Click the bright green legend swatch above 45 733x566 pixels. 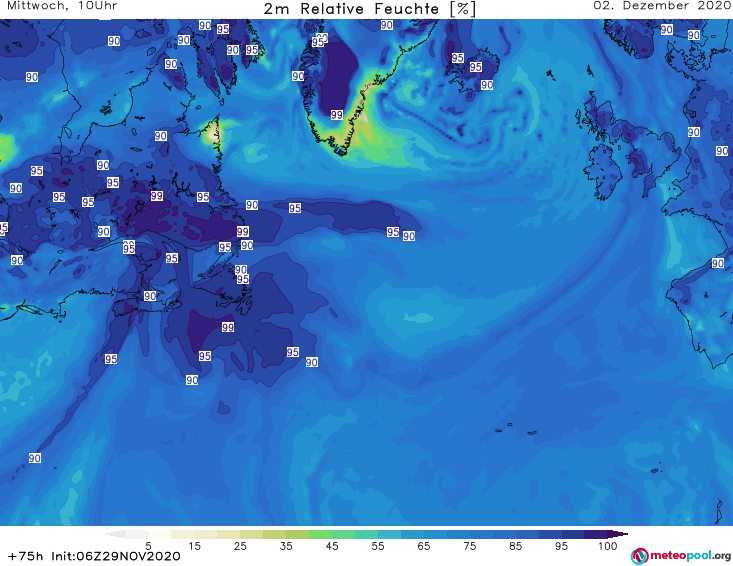click(x=320, y=534)
